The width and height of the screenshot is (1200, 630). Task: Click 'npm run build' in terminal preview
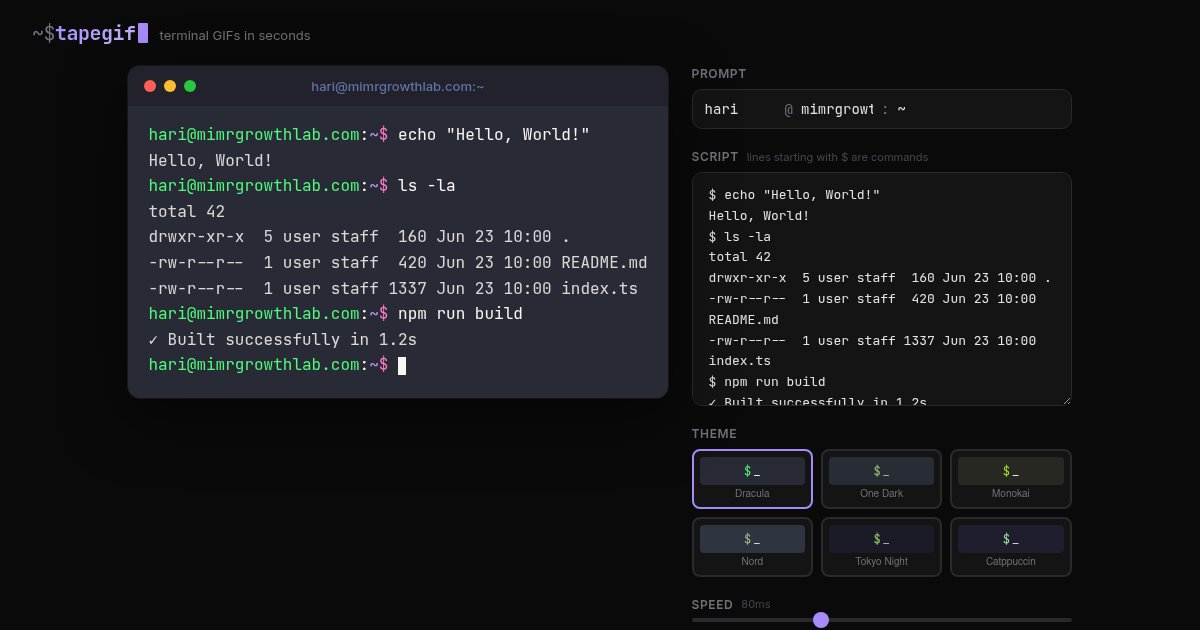pyautogui.click(x=460, y=314)
